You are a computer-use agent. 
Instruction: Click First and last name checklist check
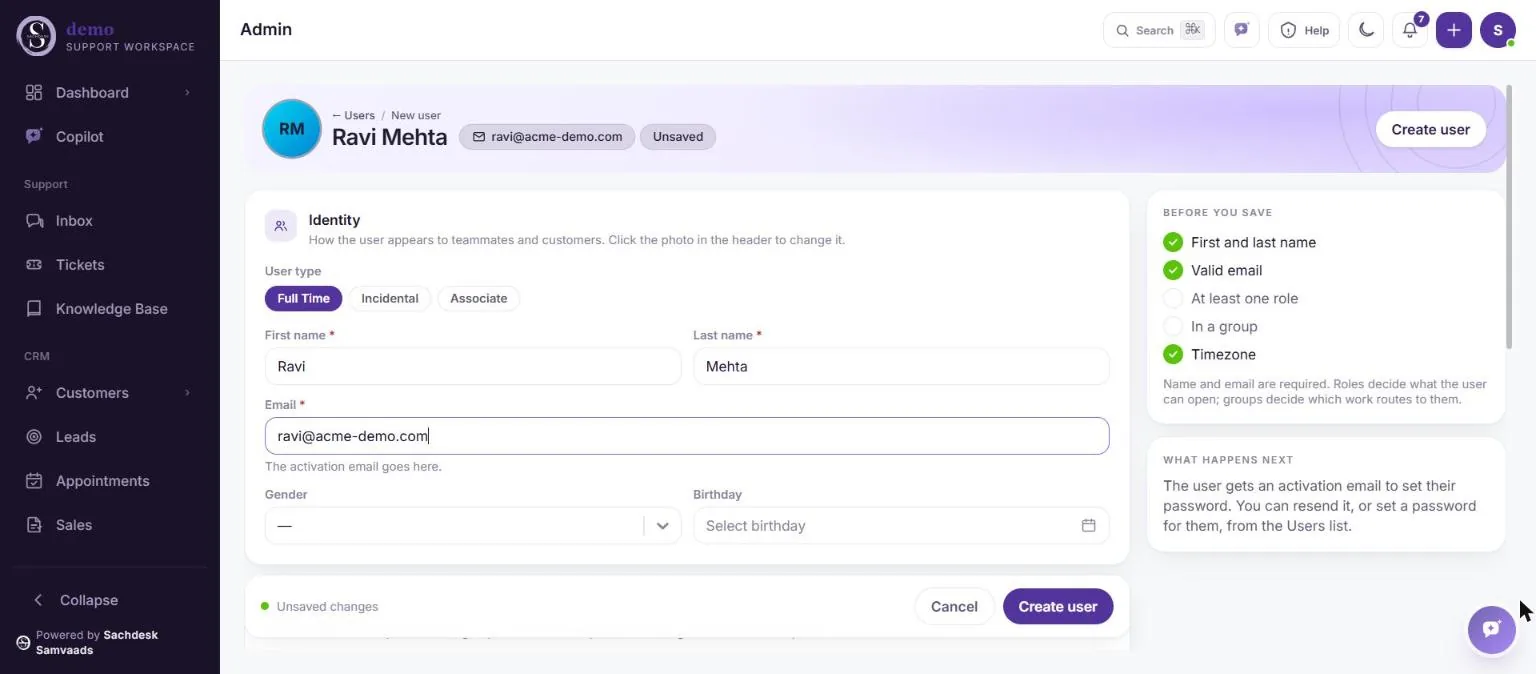pyautogui.click(x=1173, y=242)
